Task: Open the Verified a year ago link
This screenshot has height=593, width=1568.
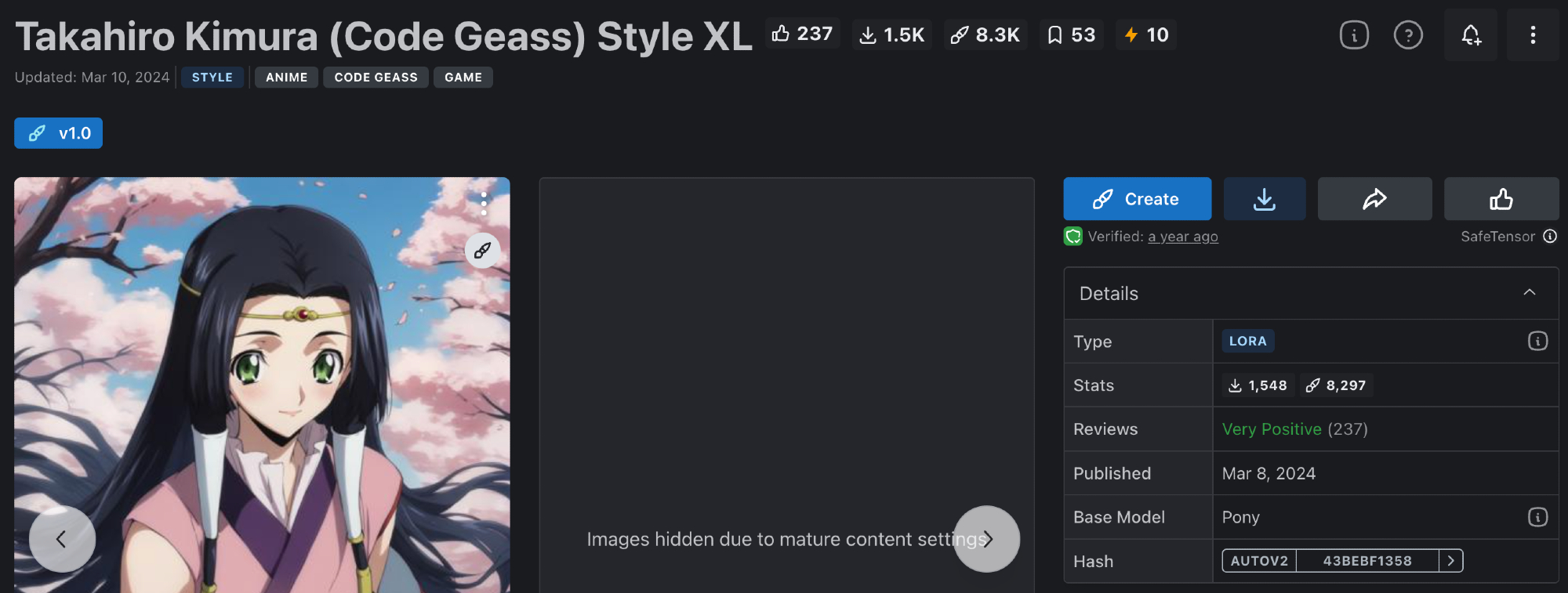Action: click(1182, 237)
